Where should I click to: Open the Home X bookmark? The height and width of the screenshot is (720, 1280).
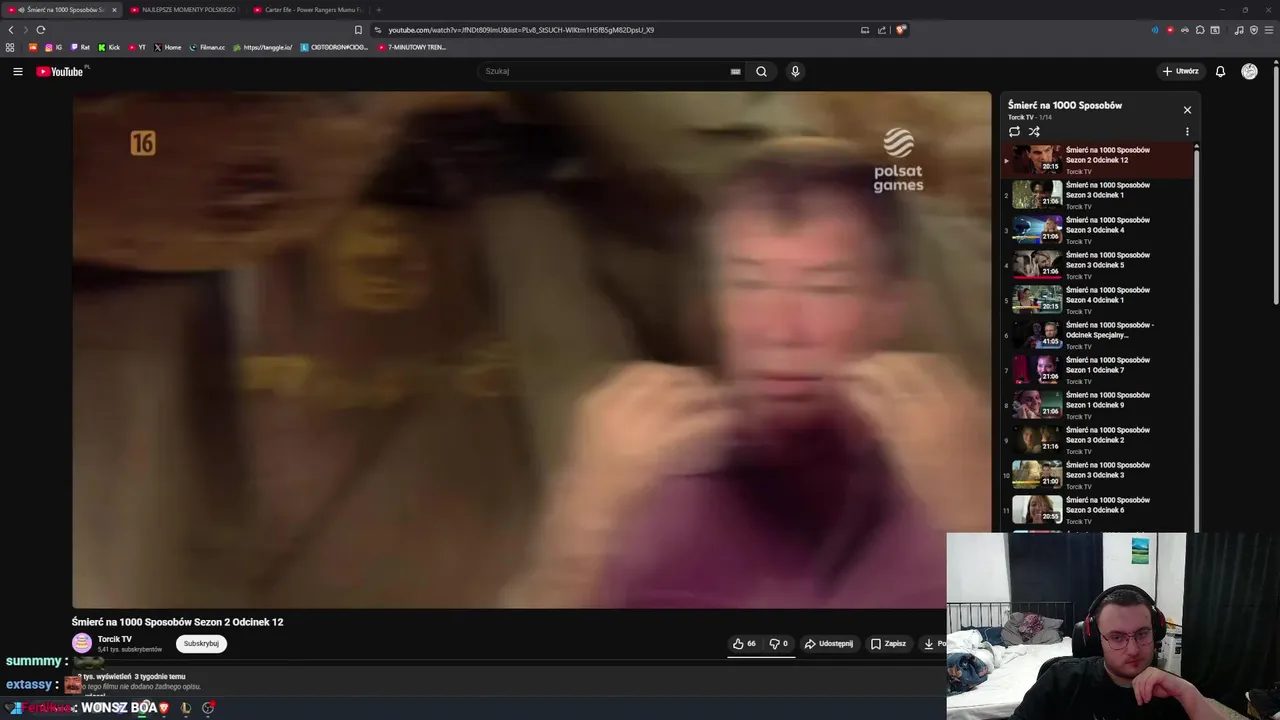coord(168,47)
